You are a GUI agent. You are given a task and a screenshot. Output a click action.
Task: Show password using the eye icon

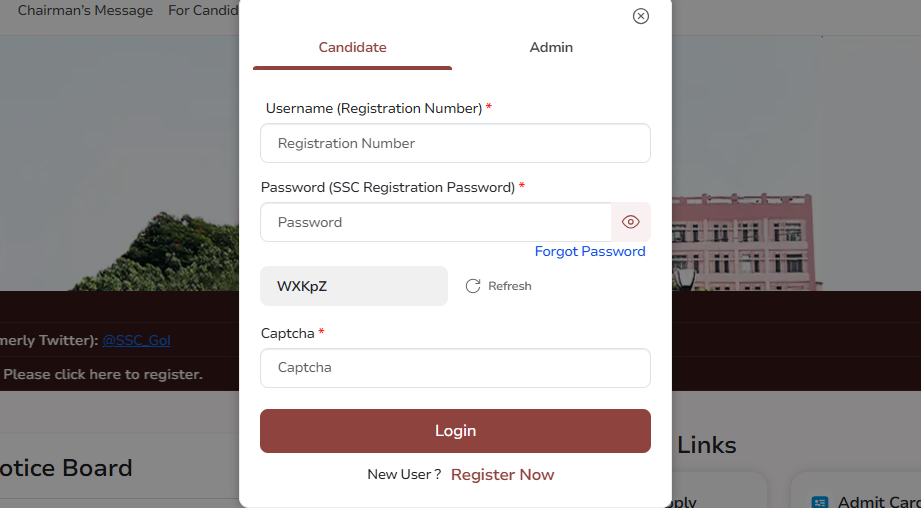(x=630, y=222)
